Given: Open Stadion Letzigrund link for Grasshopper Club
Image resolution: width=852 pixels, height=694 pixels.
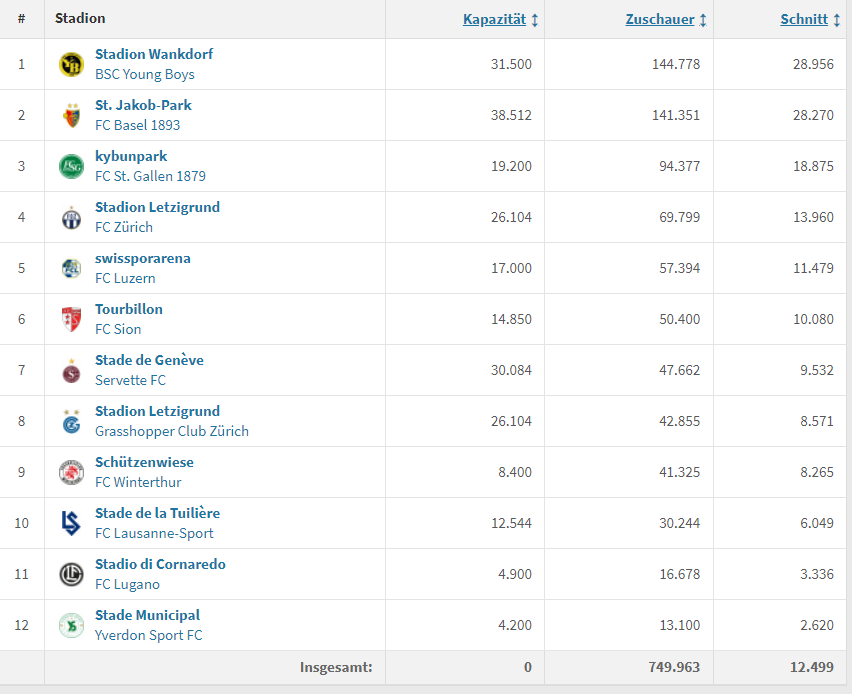Looking at the screenshot, I should point(158,411).
